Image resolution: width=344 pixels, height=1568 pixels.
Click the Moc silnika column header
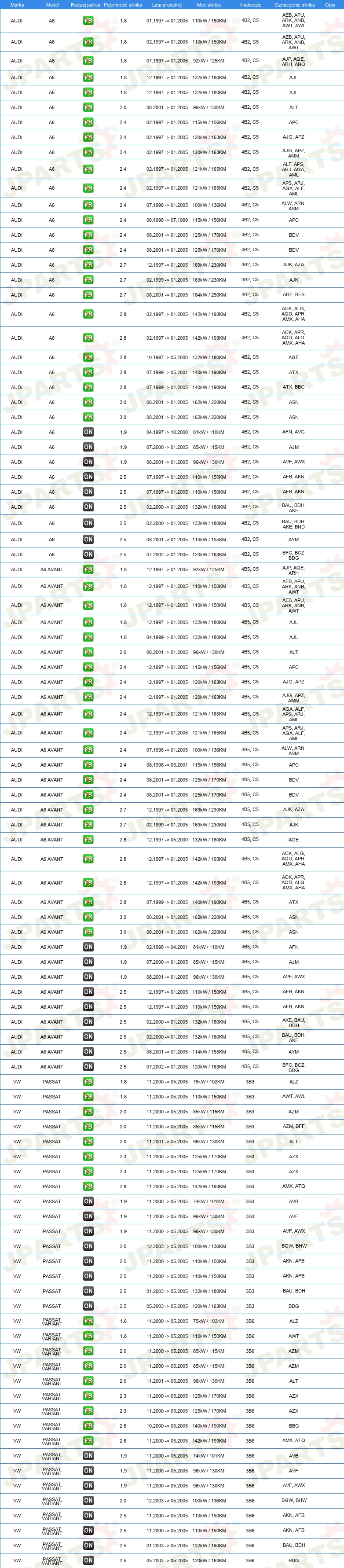pos(209,5)
